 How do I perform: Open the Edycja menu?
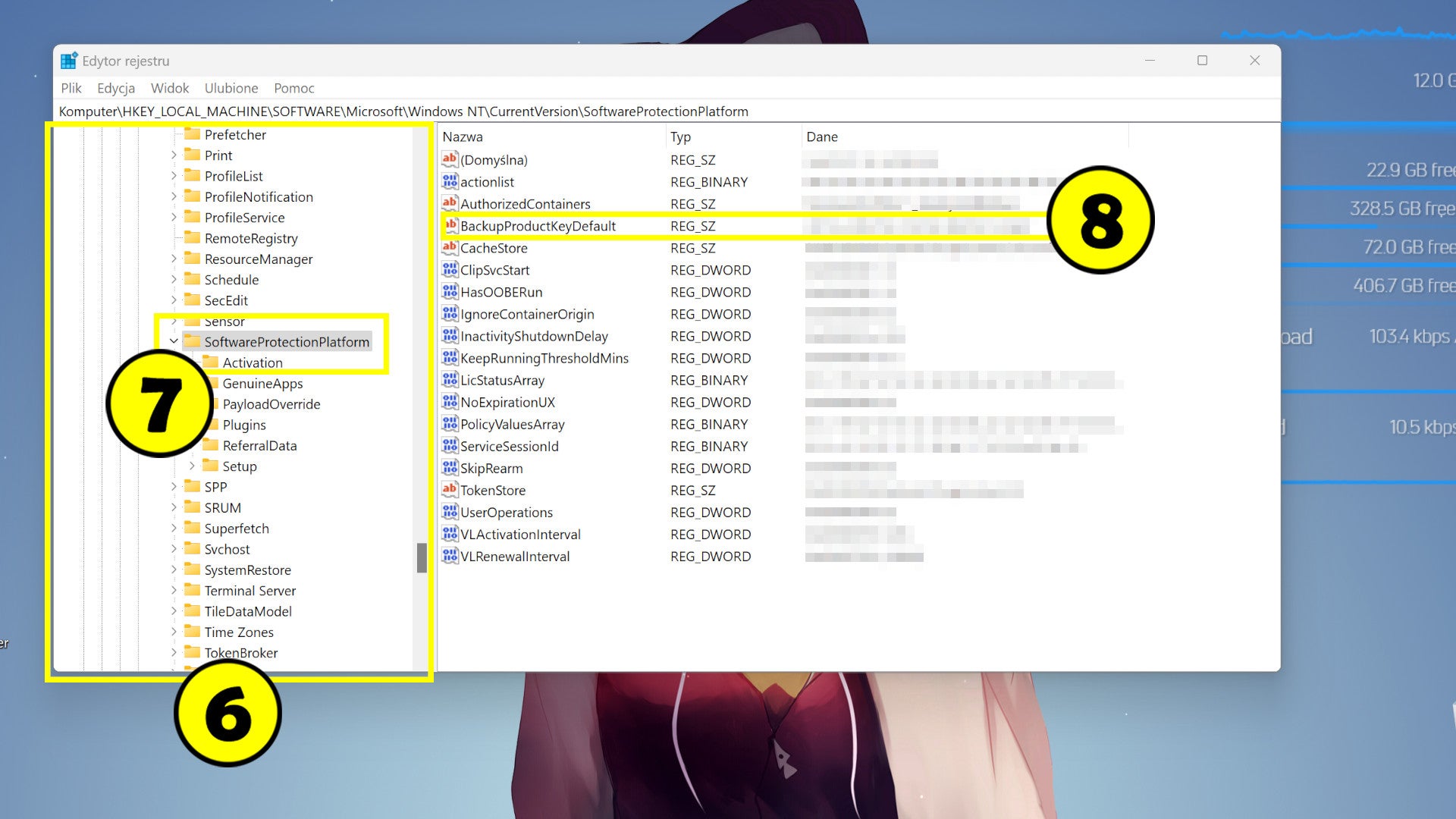tap(116, 88)
